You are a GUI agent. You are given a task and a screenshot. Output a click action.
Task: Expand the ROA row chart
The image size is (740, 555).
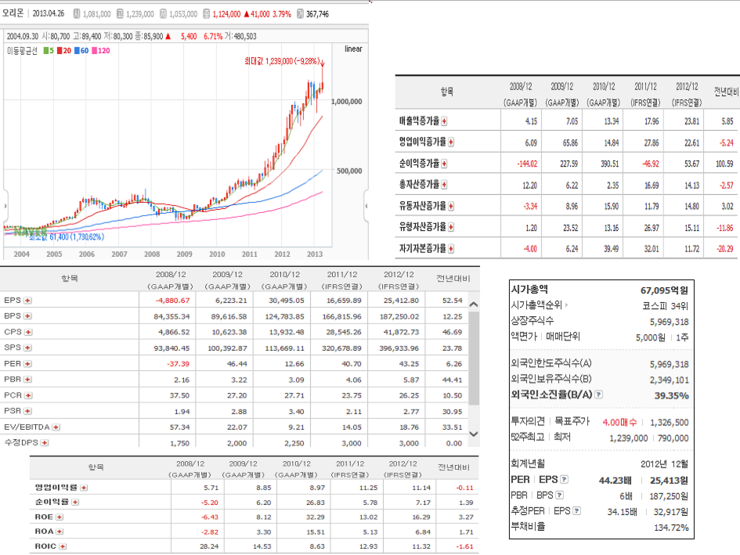[59, 531]
